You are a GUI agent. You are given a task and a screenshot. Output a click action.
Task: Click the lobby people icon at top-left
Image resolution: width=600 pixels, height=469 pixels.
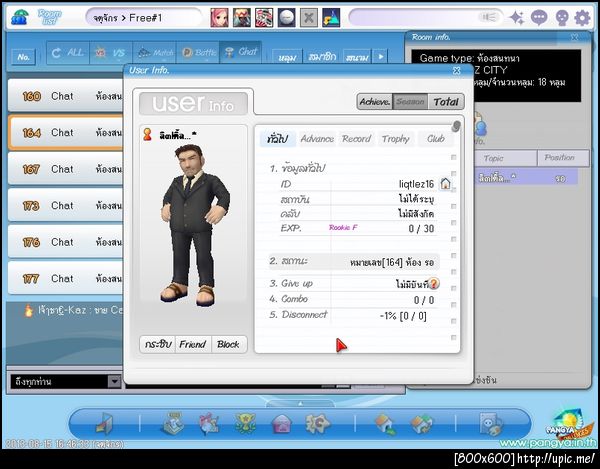tap(19, 17)
